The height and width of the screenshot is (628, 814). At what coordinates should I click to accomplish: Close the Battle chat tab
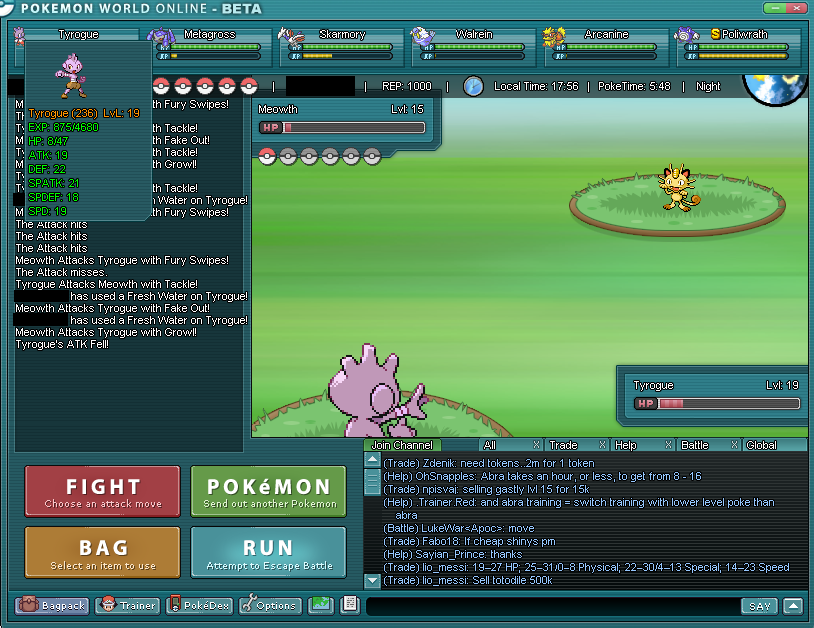tap(734, 445)
